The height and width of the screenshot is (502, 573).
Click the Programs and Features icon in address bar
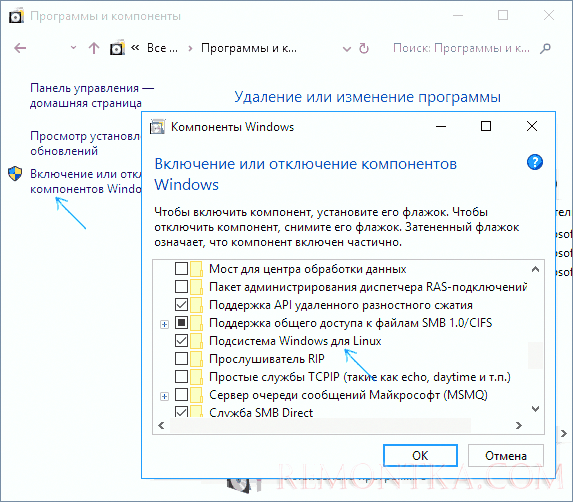coord(117,47)
